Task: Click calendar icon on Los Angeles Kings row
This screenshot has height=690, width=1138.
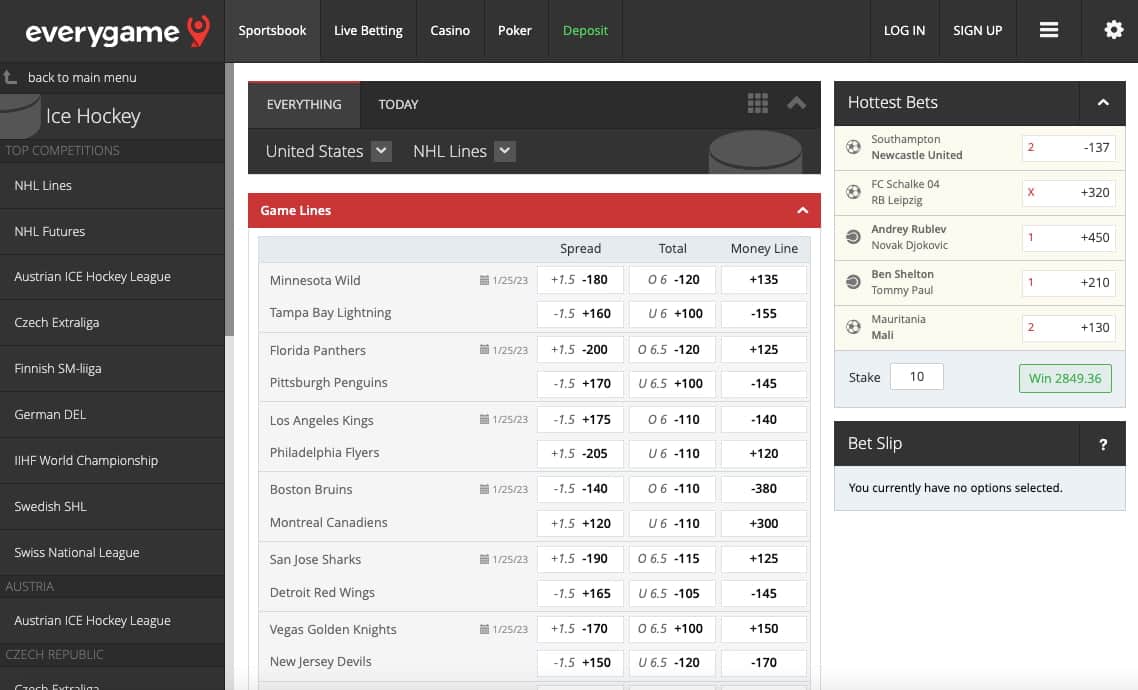Action: click(484, 419)
